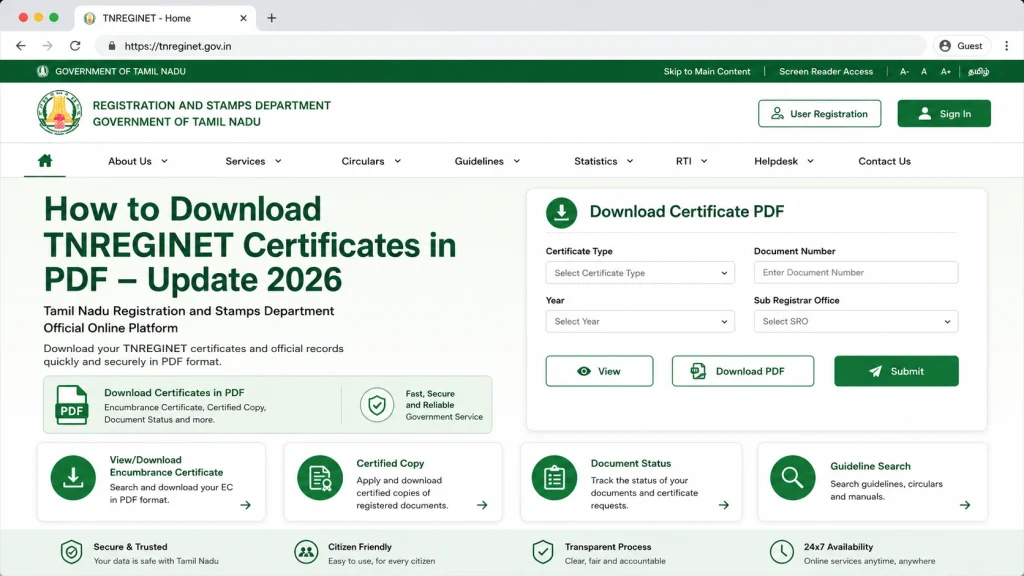Screen dimensions: 1024x576
Task: Follow the arrow on Guideline Search card
Action: point(965,505)
